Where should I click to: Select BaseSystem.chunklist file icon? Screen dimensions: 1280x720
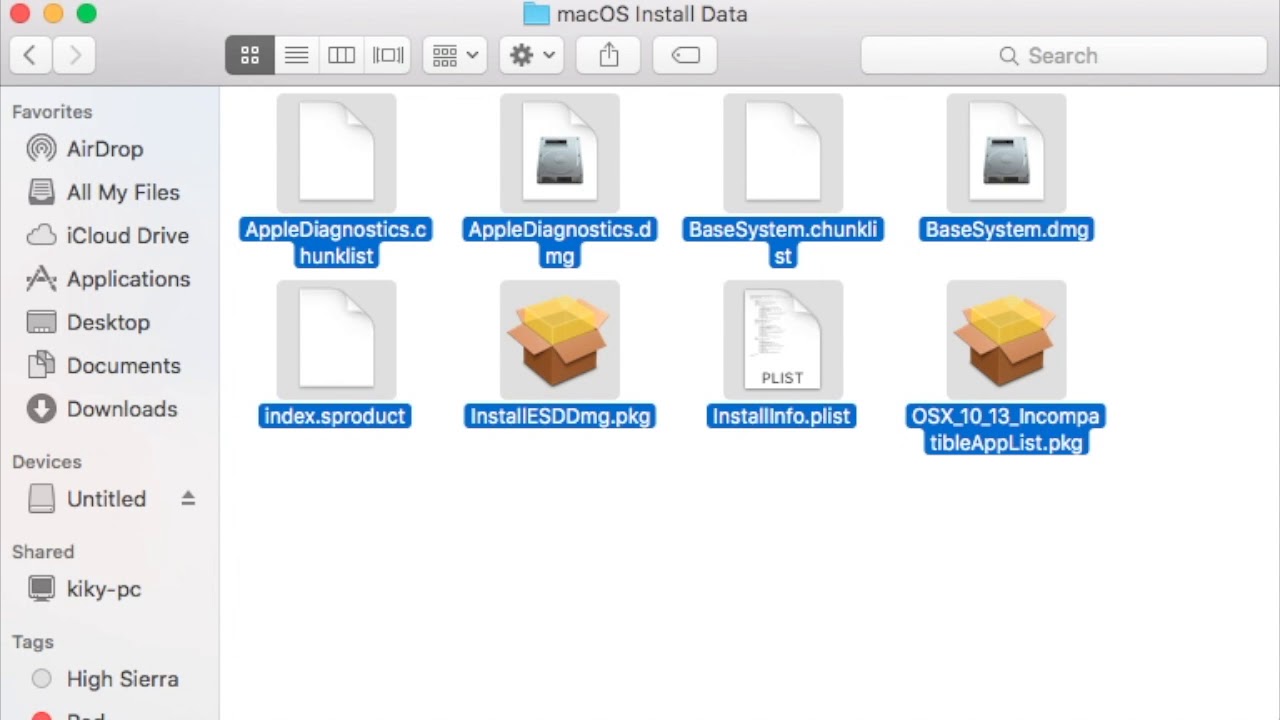pos(783,153)
